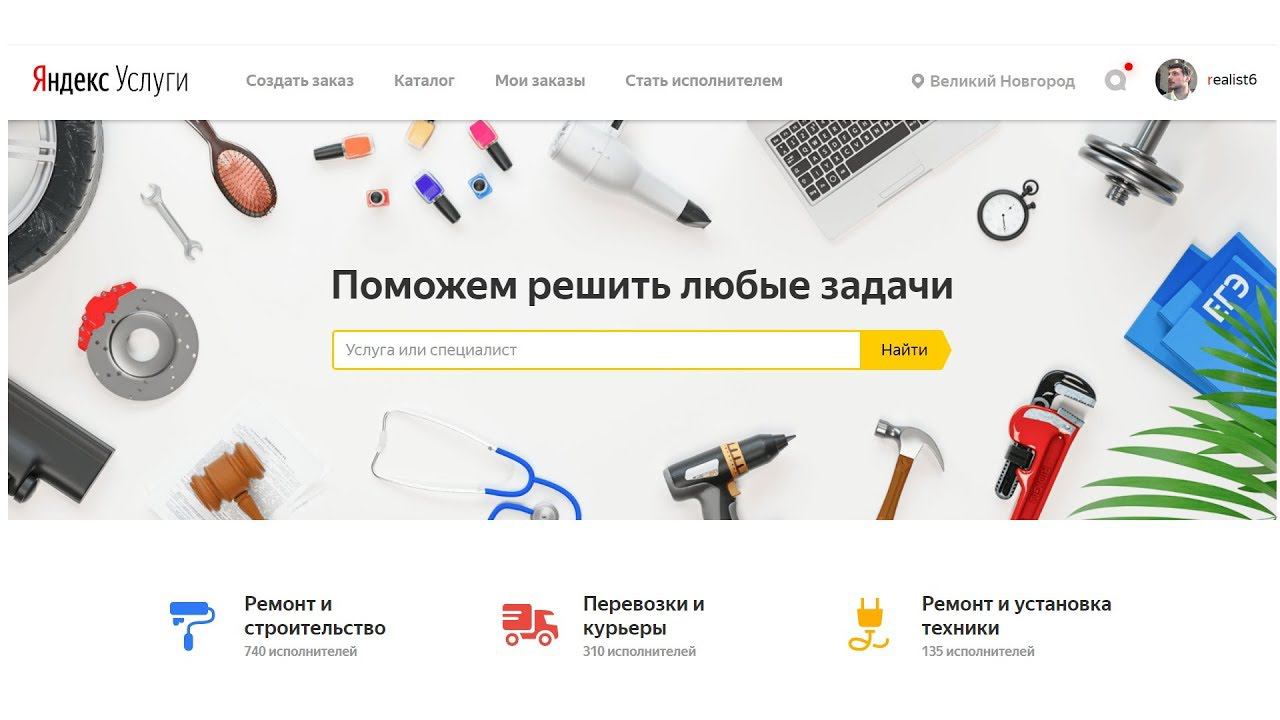
Task: Open the Каталог menu item
Action: coord(424,81)
